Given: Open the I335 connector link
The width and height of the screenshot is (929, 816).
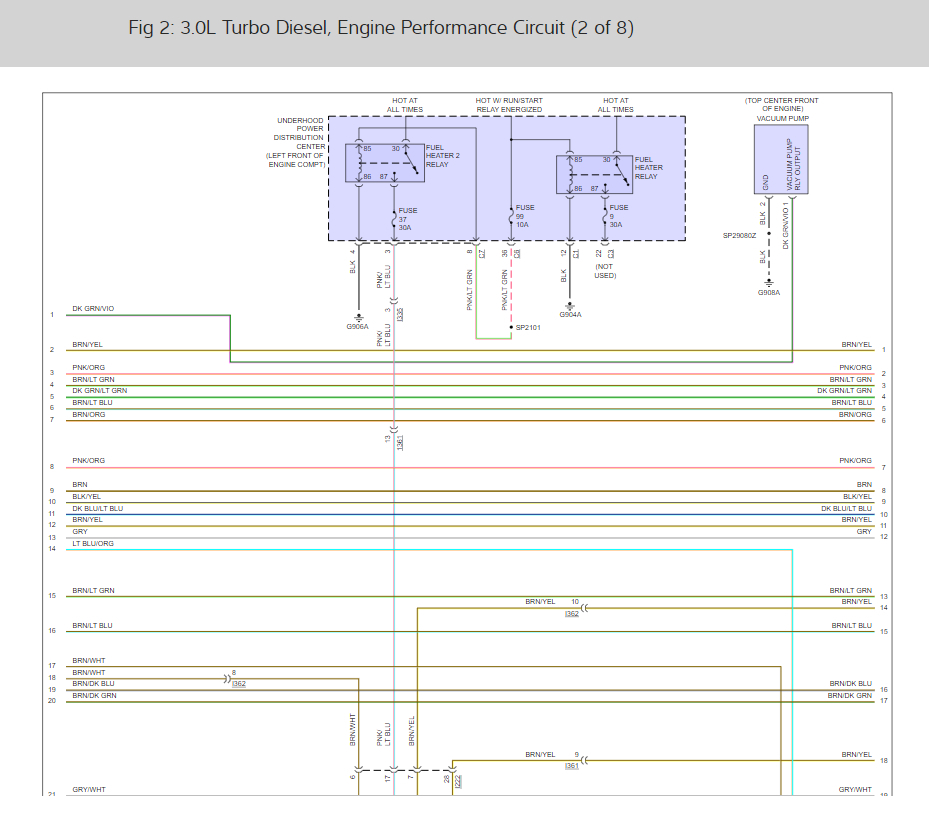Looking at the screenshot, I should point(400,314).
